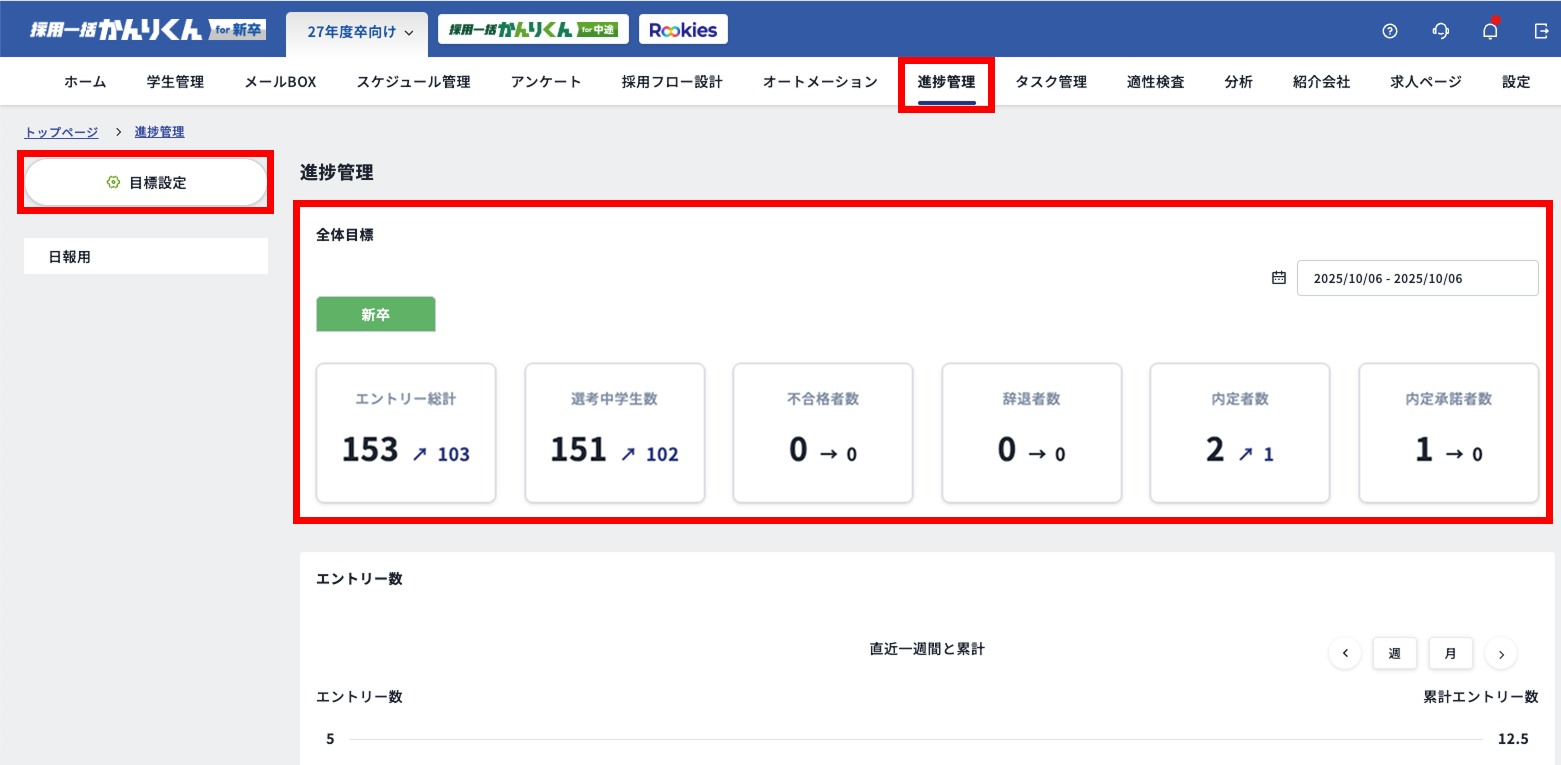Screen dimensions: 1561x765
Task: Click the logout icon in header
Action: point(1540,31)
